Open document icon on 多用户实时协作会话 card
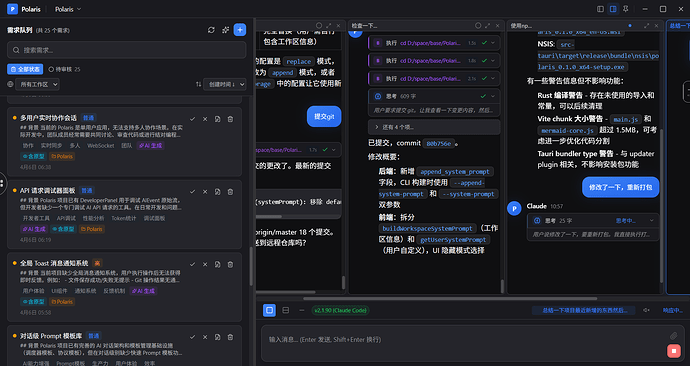Image resolution: width=690 pixels, height=366 pixels. click(217, 119)
